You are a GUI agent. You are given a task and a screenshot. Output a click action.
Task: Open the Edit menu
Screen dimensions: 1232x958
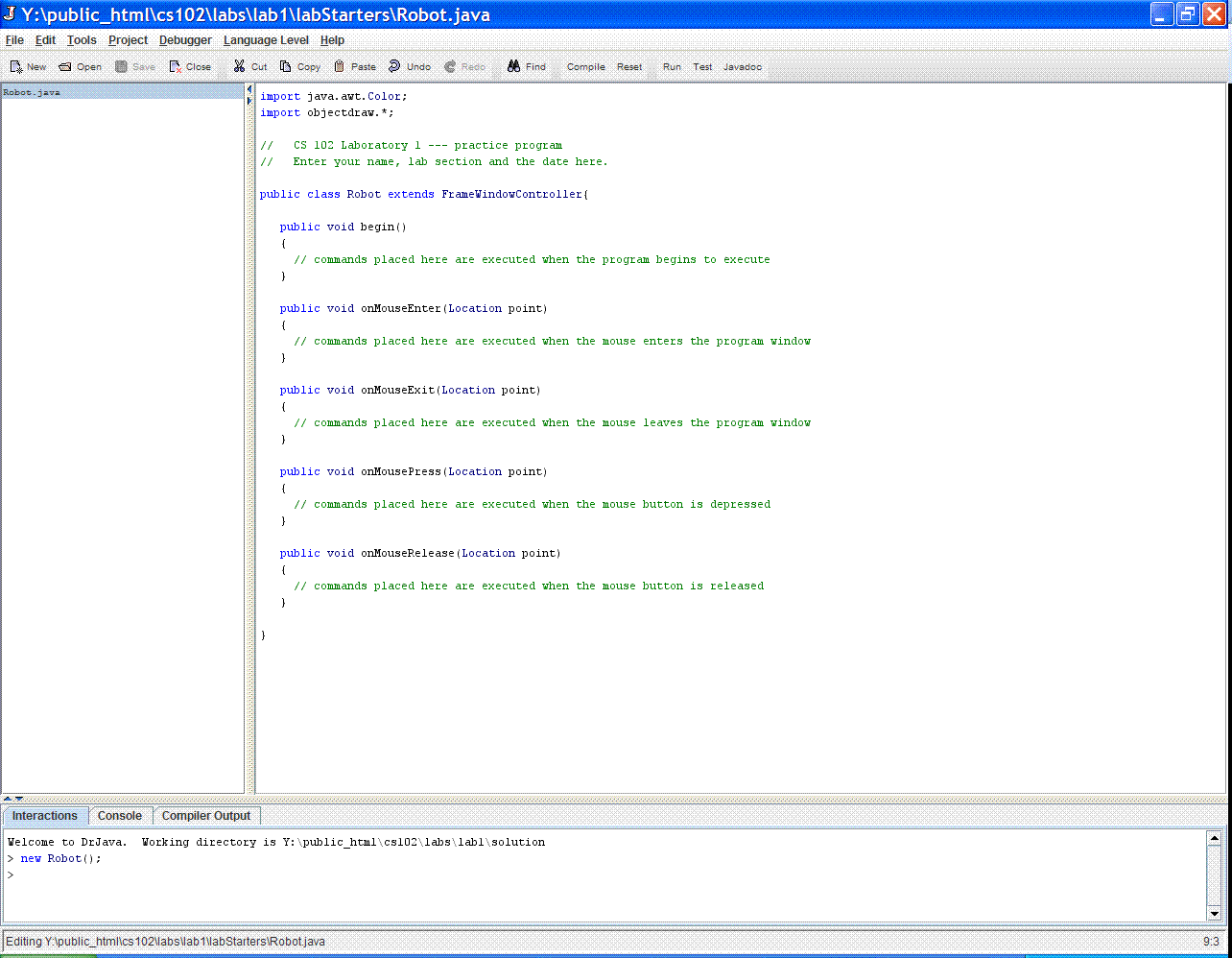tap(45, 40)
